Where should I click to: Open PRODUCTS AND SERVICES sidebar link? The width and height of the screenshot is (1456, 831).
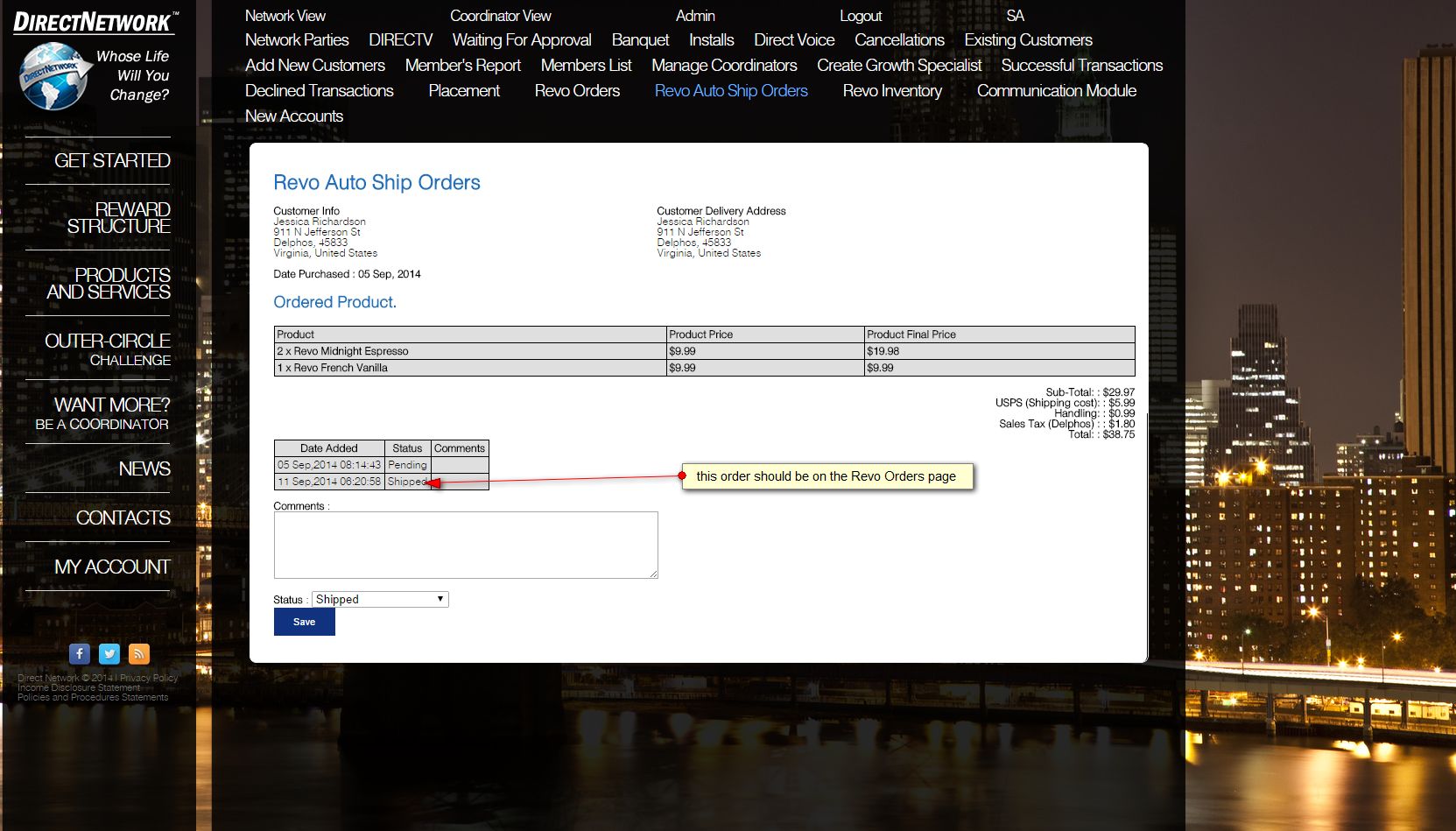pos(109,283)
